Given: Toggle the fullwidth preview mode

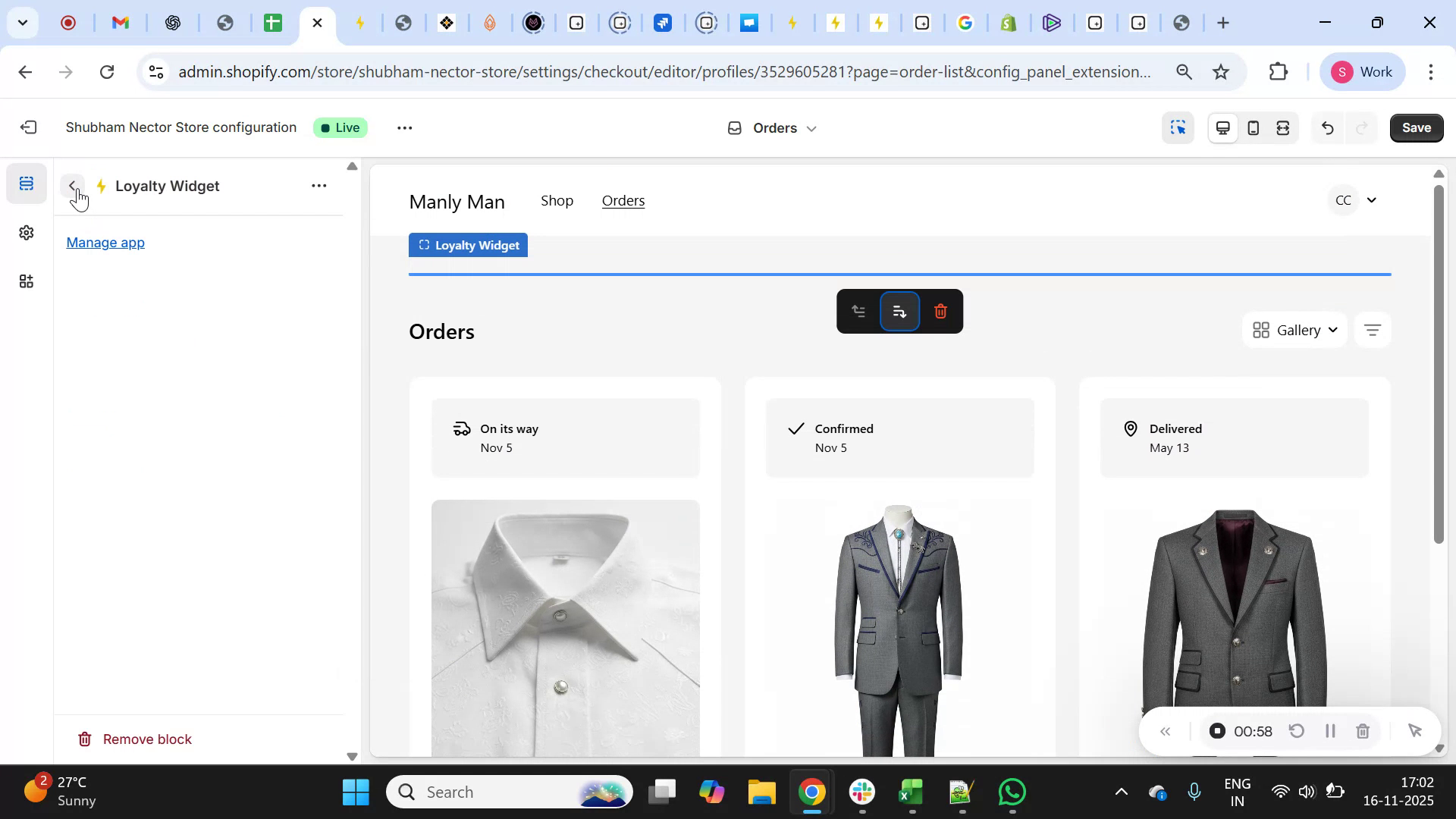Looking at the screenshot, I should (x=1282, y=127).
